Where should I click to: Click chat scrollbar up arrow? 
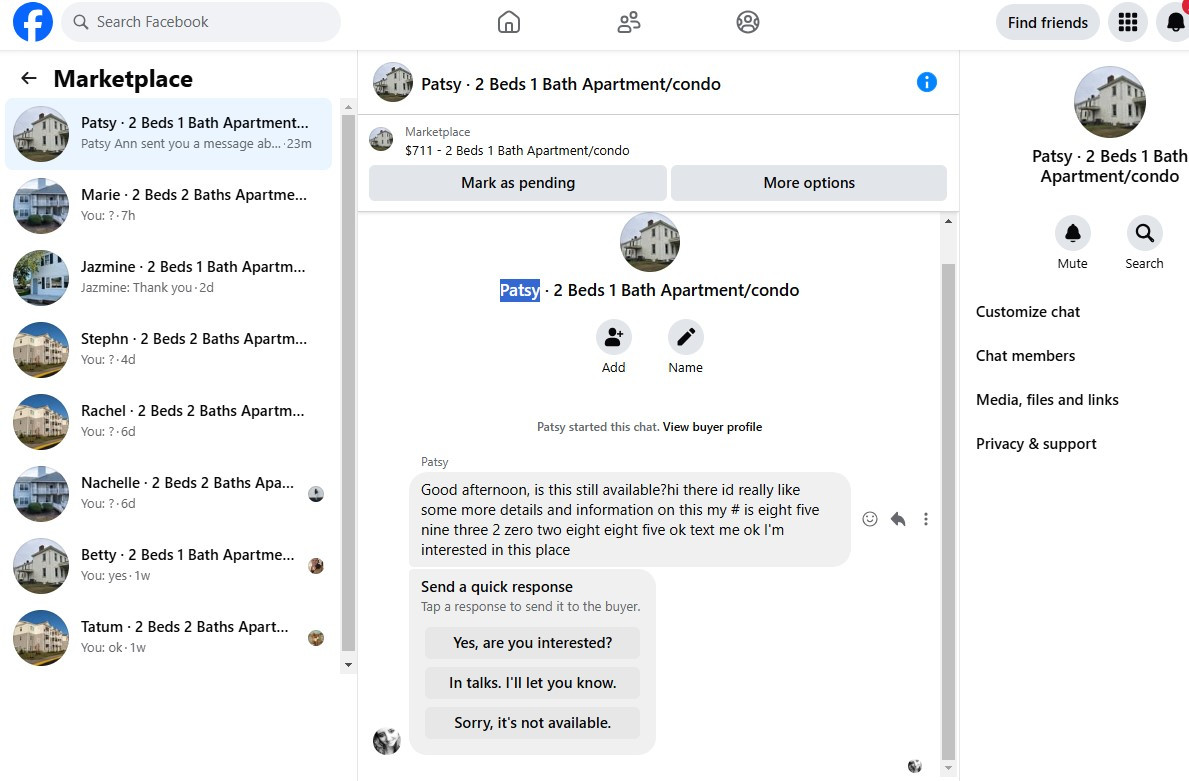pyautogui.click(x=948, y=221)
